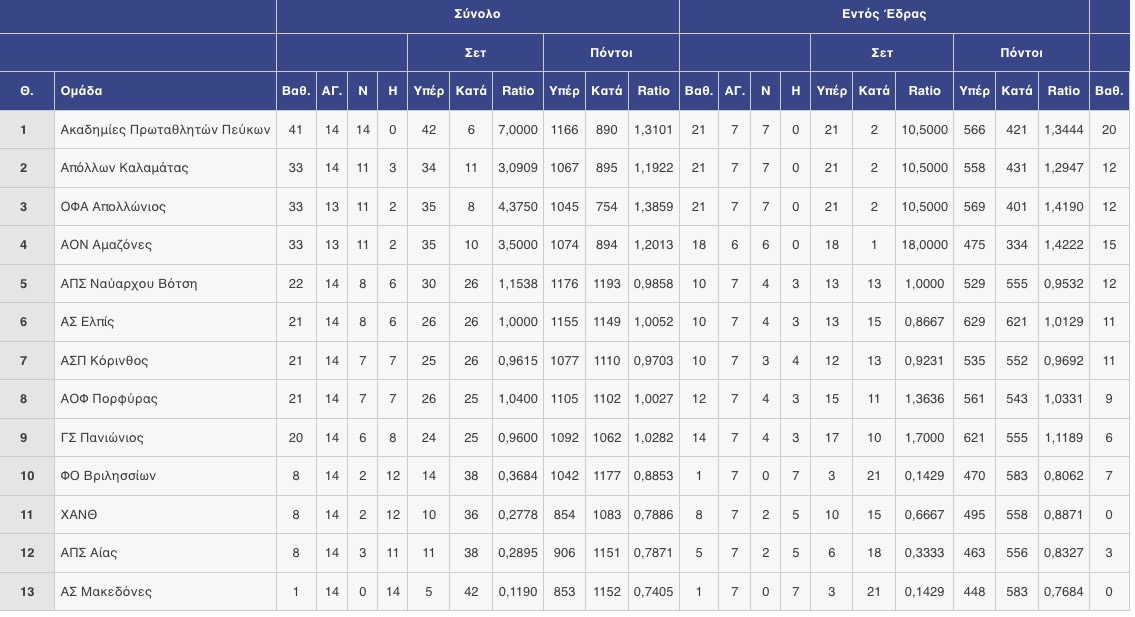
Task: Click set ratio value 3,5000
Action: click(x=518, y=245)
